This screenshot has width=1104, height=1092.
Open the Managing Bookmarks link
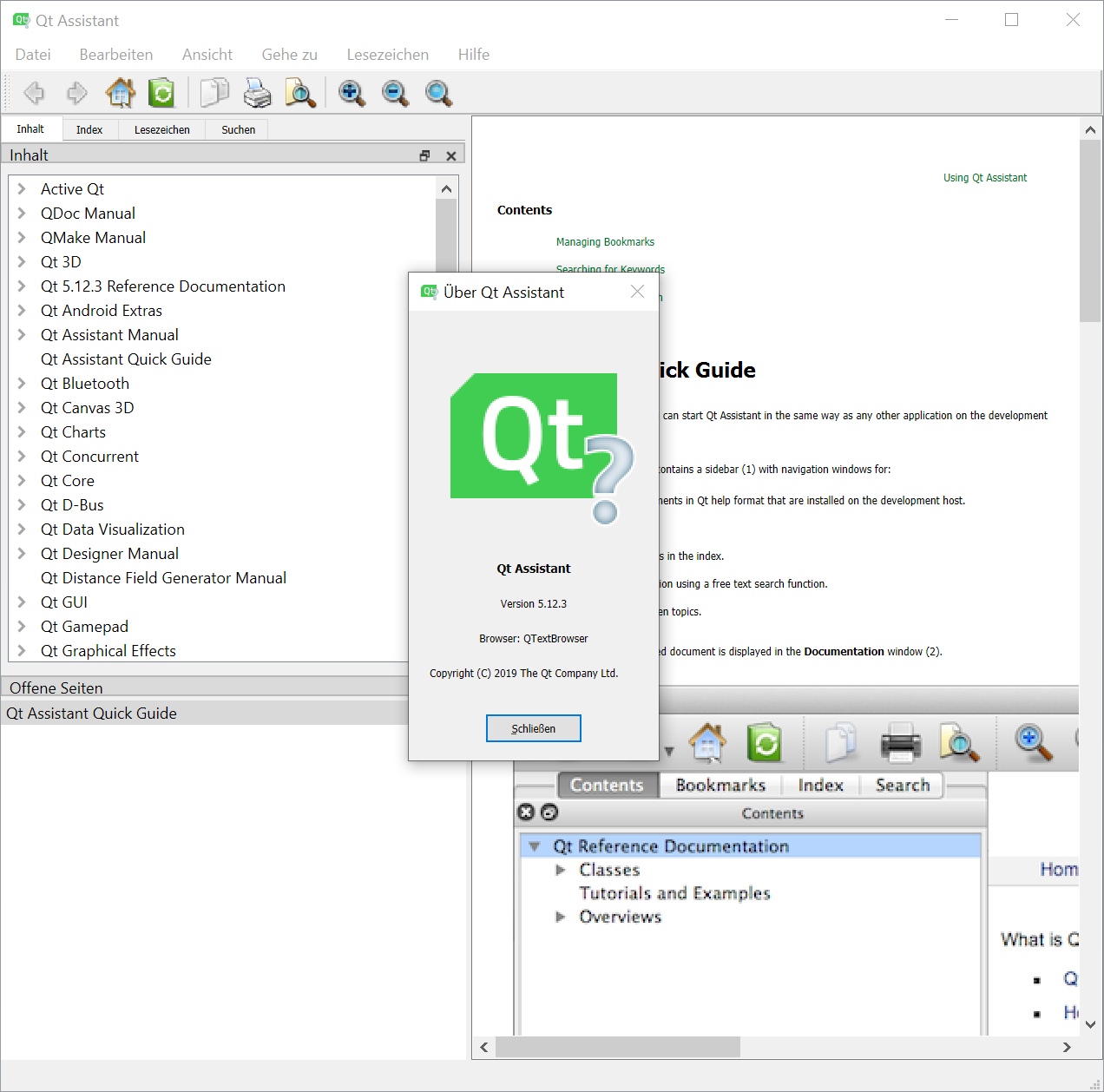(605, 242)
